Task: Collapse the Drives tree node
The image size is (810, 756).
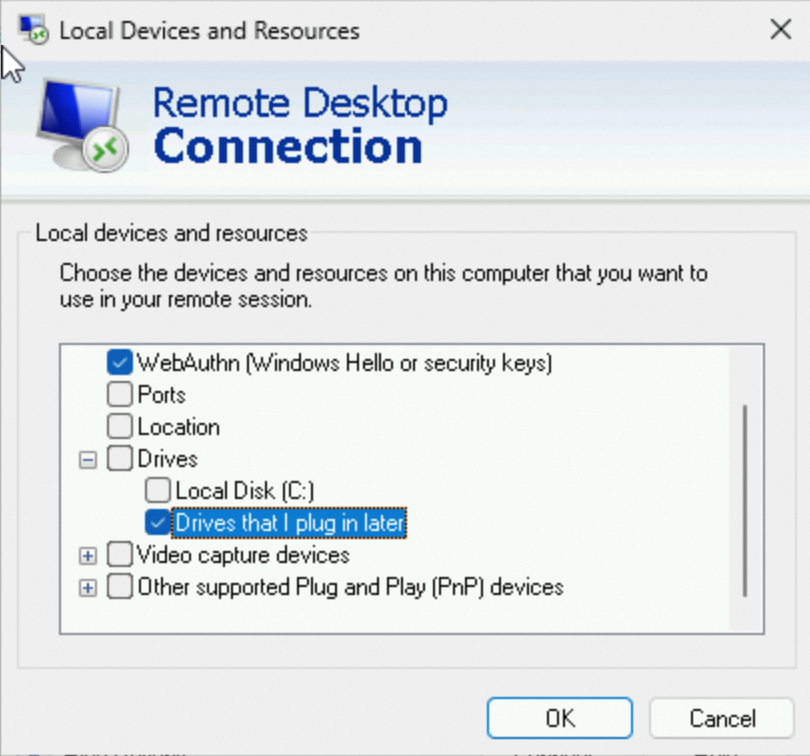Action: coord(88,459)
